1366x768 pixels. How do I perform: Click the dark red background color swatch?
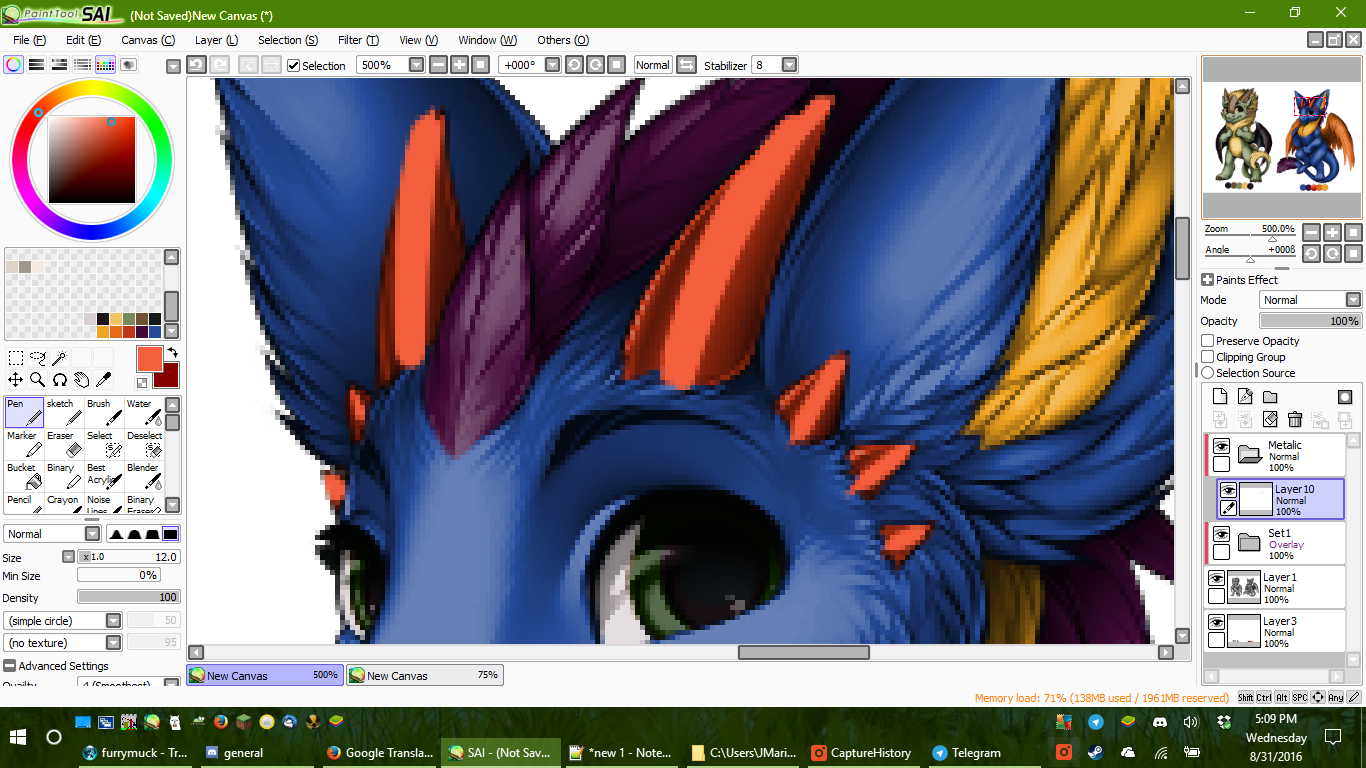[166, 376]
